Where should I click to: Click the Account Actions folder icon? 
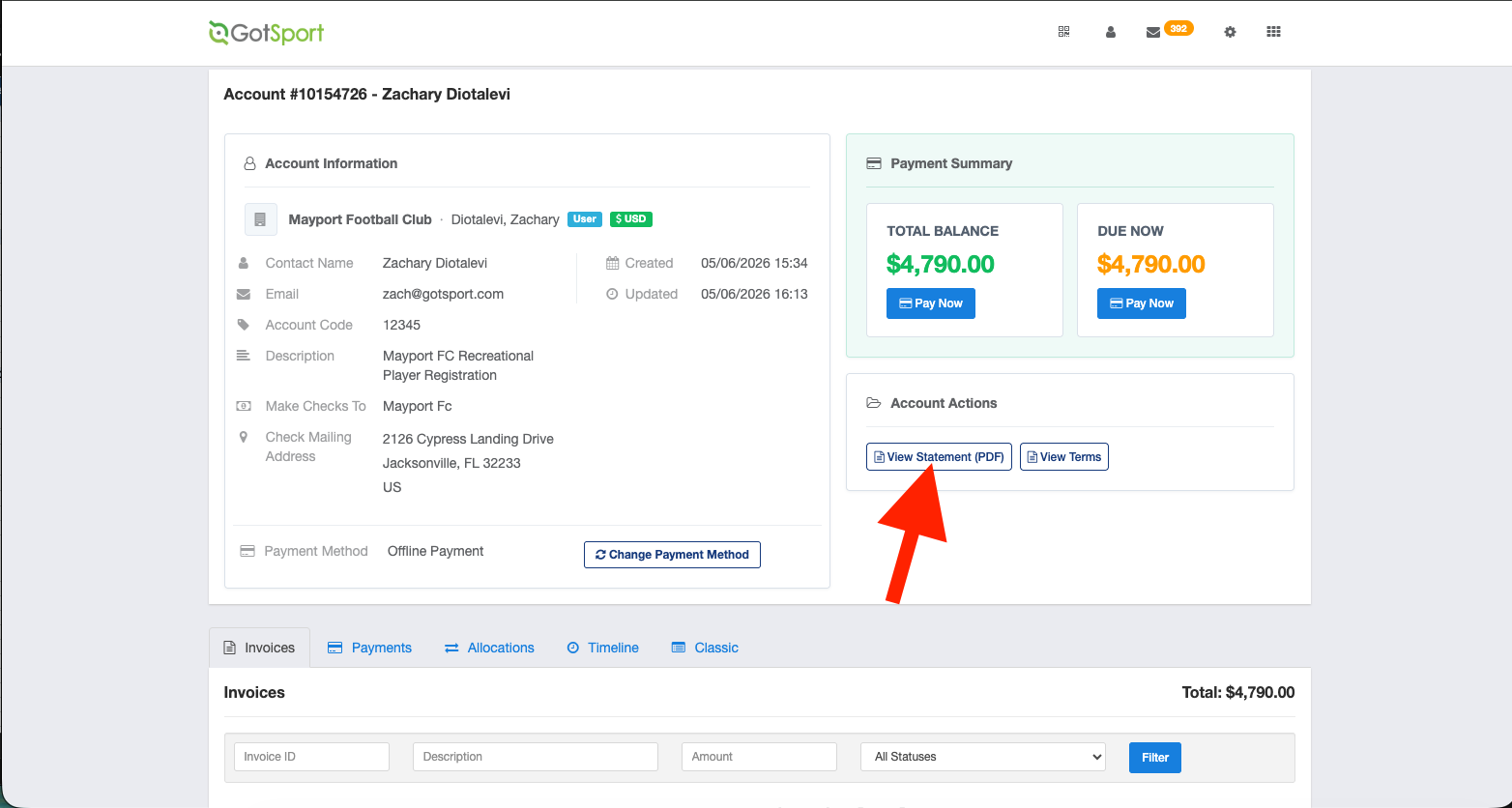874,403
